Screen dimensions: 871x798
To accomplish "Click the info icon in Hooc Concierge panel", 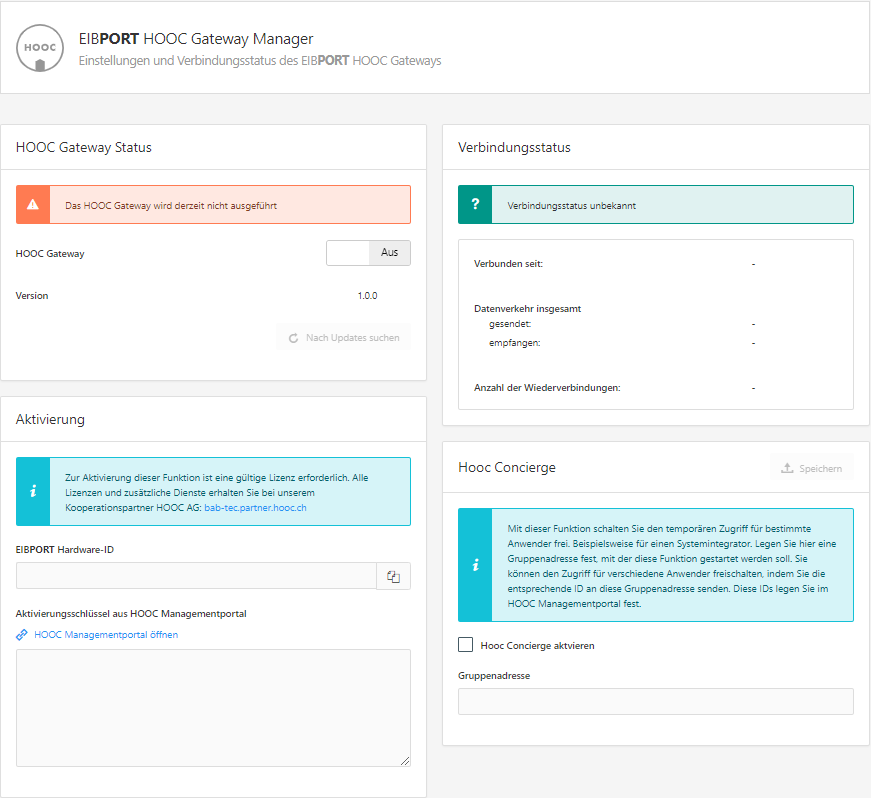I will (475, 565).
